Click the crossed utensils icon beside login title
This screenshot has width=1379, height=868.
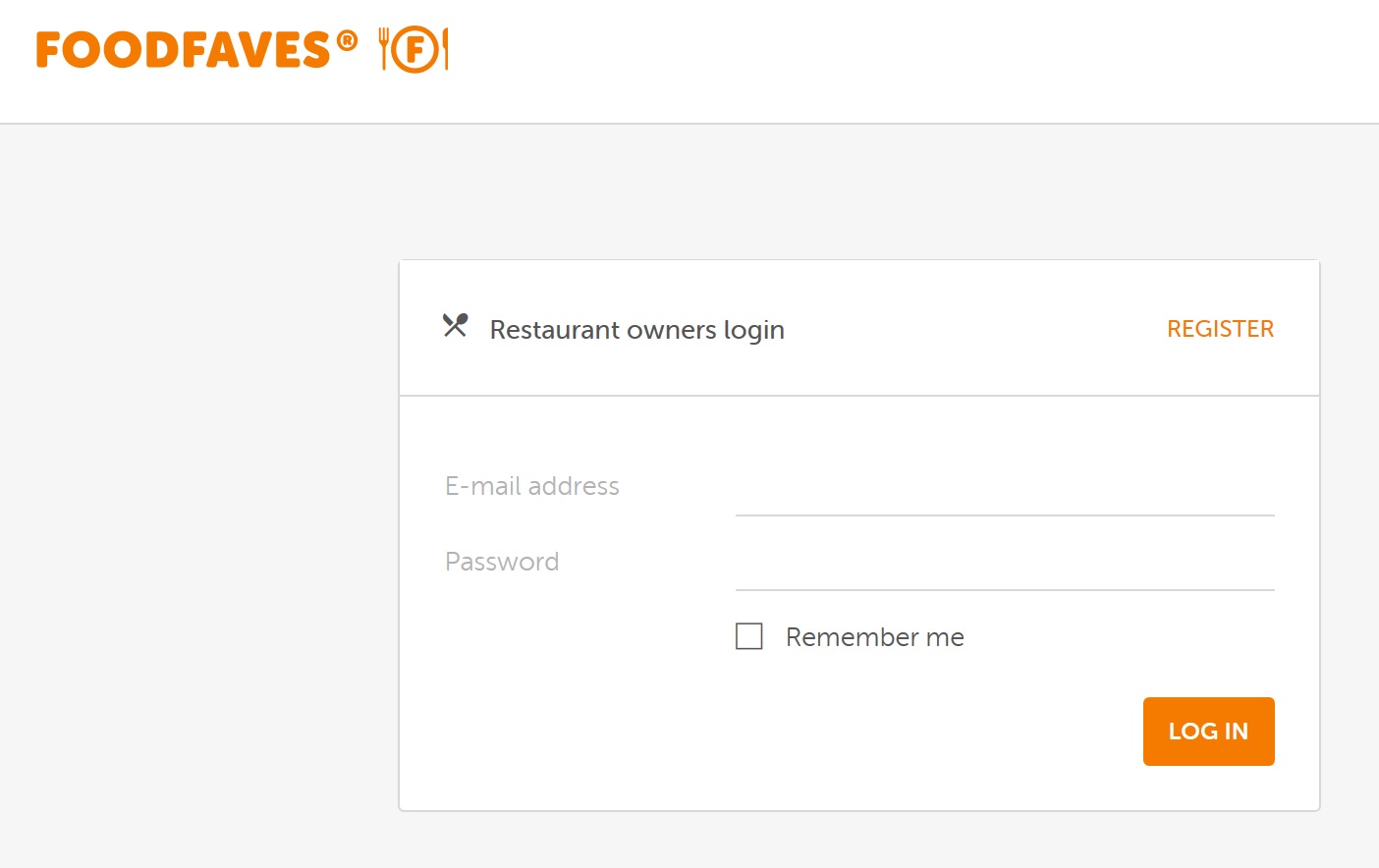455,325
